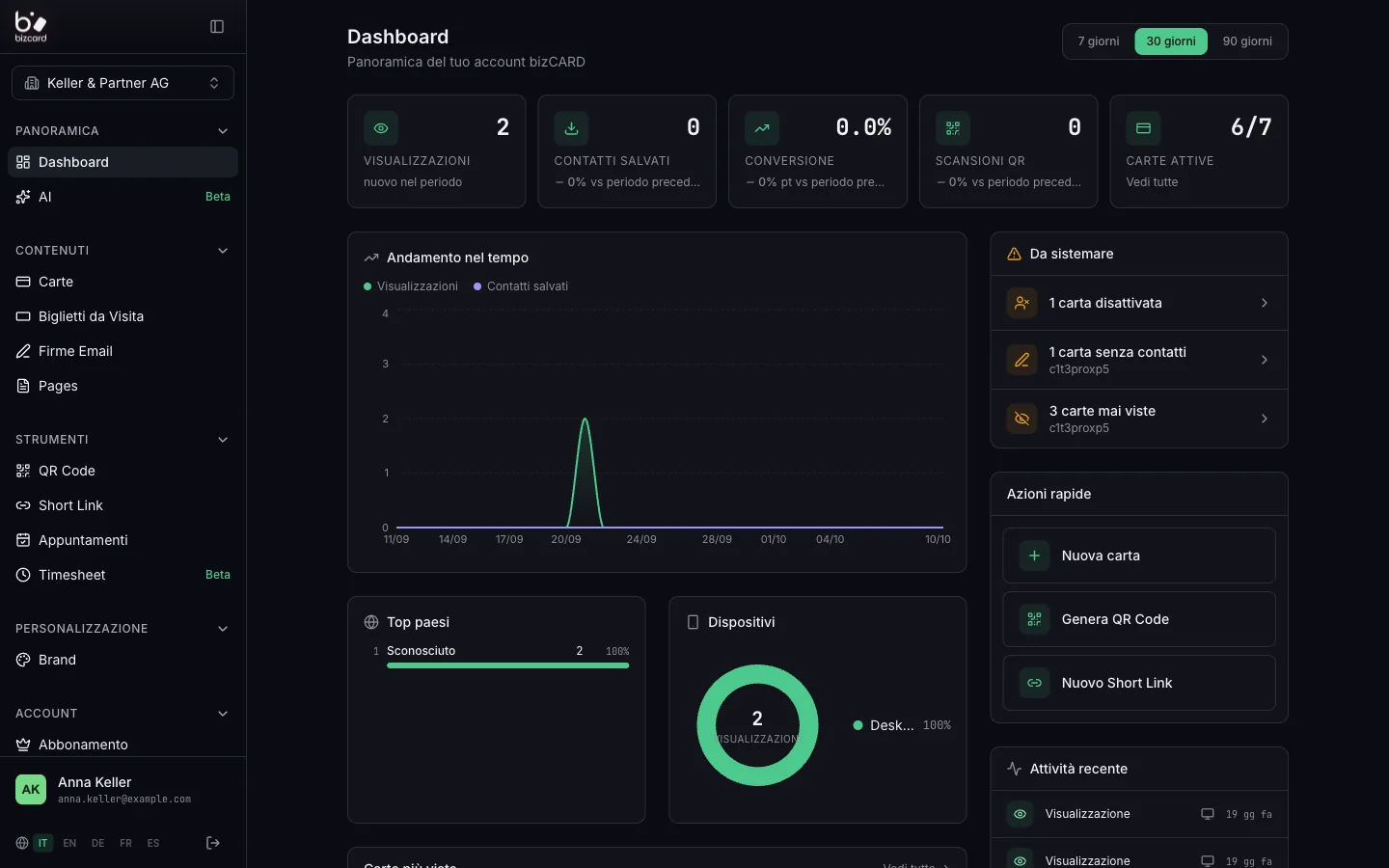The image size is (1389, 868).
Task: Open Timesheet in the sidebar
Action: (x=123, y=575)
